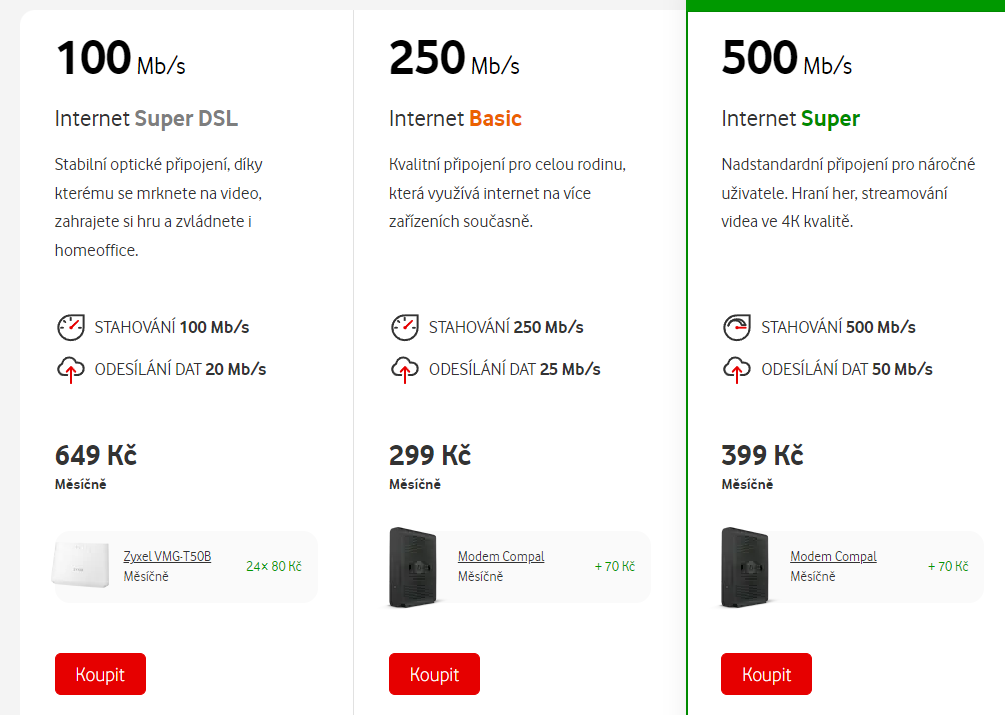
Task: Click the upload cloud icon for 25 Mb/s
Action: pos(404,369)
